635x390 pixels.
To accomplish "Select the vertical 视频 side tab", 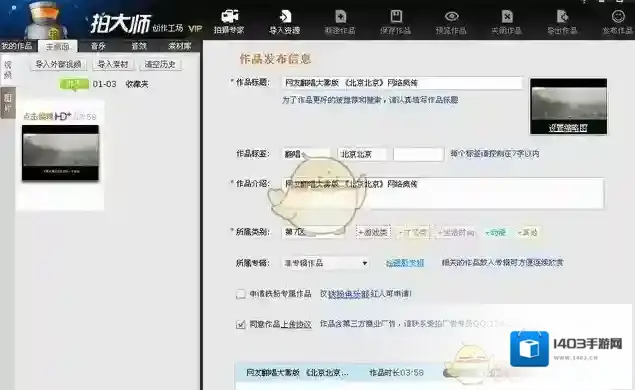I will click(8, 70).
